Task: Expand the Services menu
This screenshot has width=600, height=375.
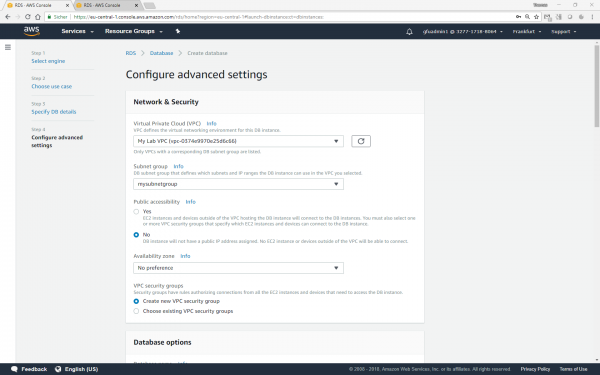Action: pos(77,31)
